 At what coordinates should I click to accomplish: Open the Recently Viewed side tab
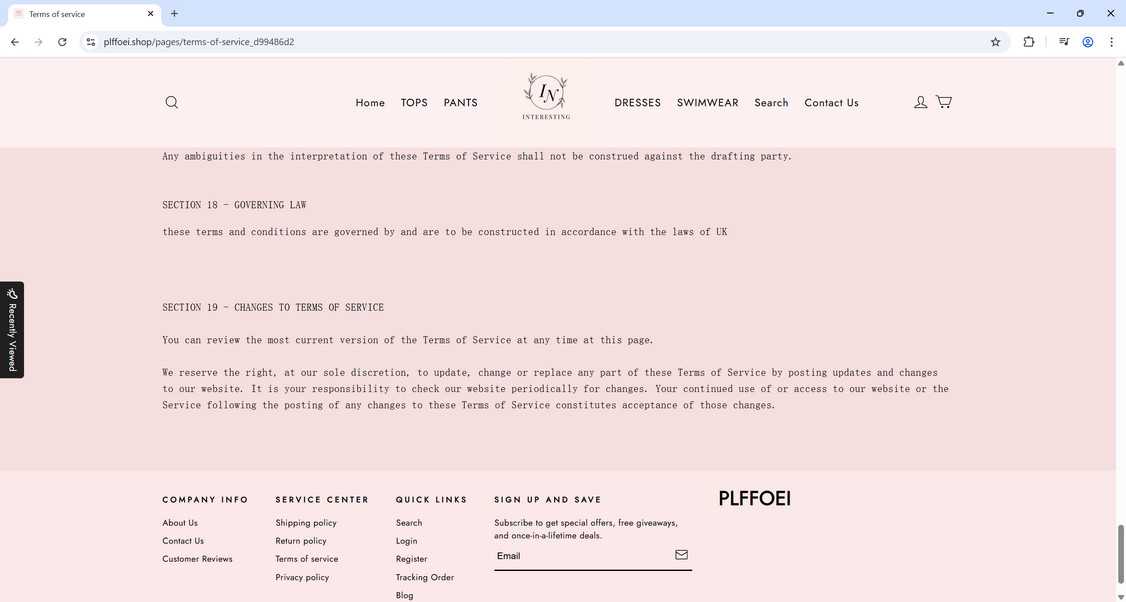coord(12,330)
